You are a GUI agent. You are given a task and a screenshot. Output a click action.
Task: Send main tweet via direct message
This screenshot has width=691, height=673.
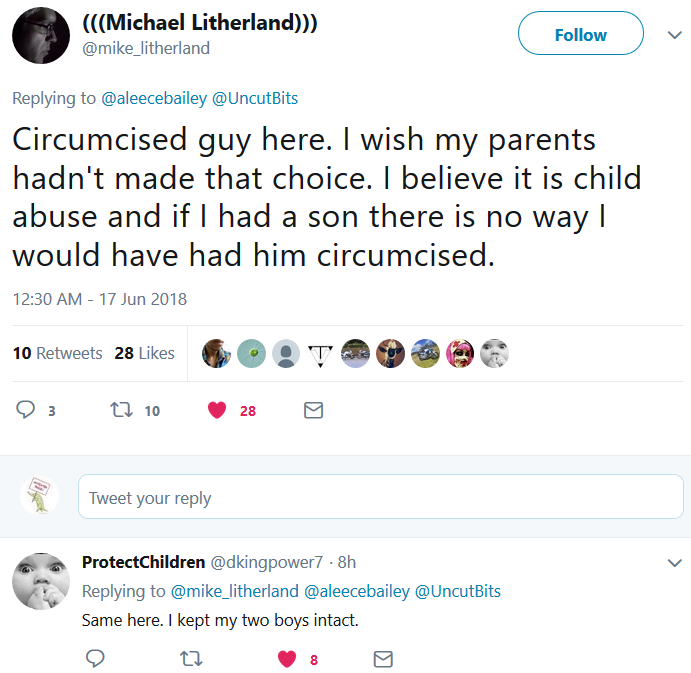point(313,410)
